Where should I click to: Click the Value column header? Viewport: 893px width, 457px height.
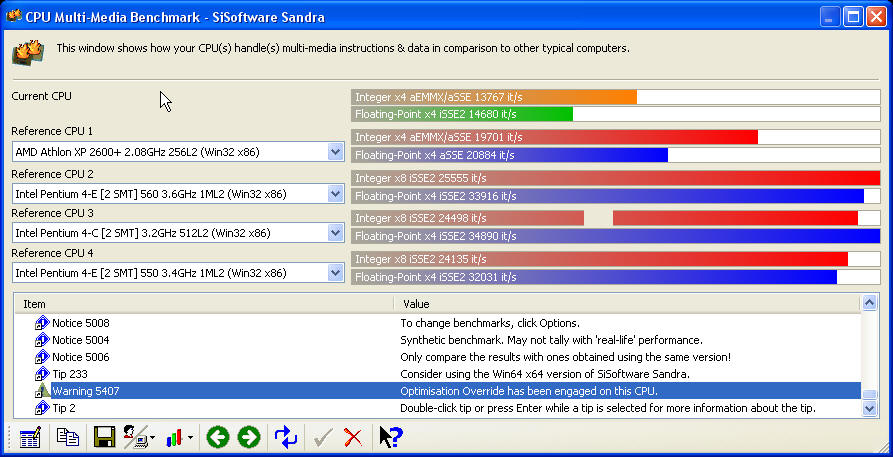tap(627, 304)
